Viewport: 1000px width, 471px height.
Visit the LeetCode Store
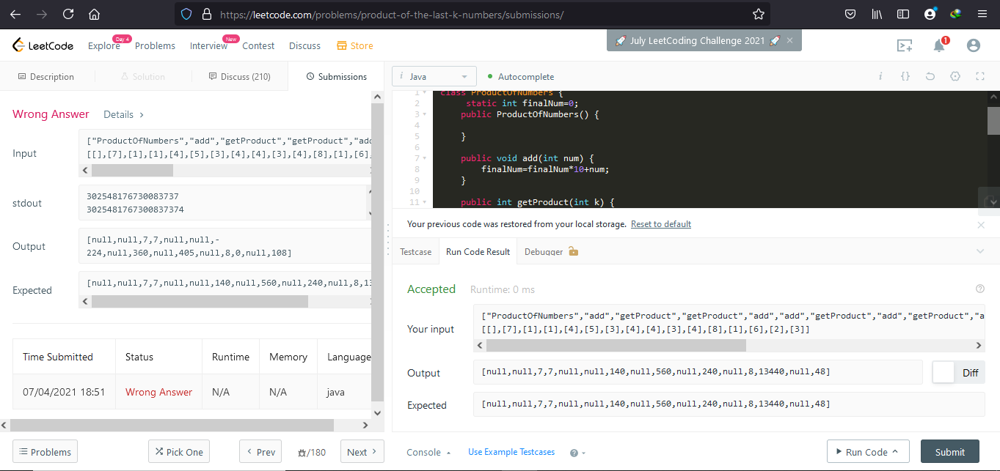pyautogui.click(x=355, y=45)
